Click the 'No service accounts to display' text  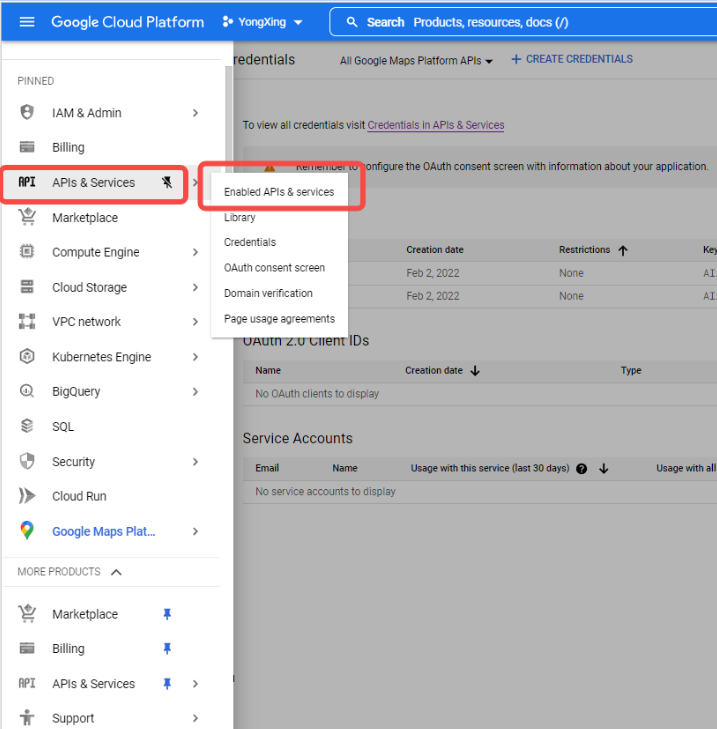325,491
